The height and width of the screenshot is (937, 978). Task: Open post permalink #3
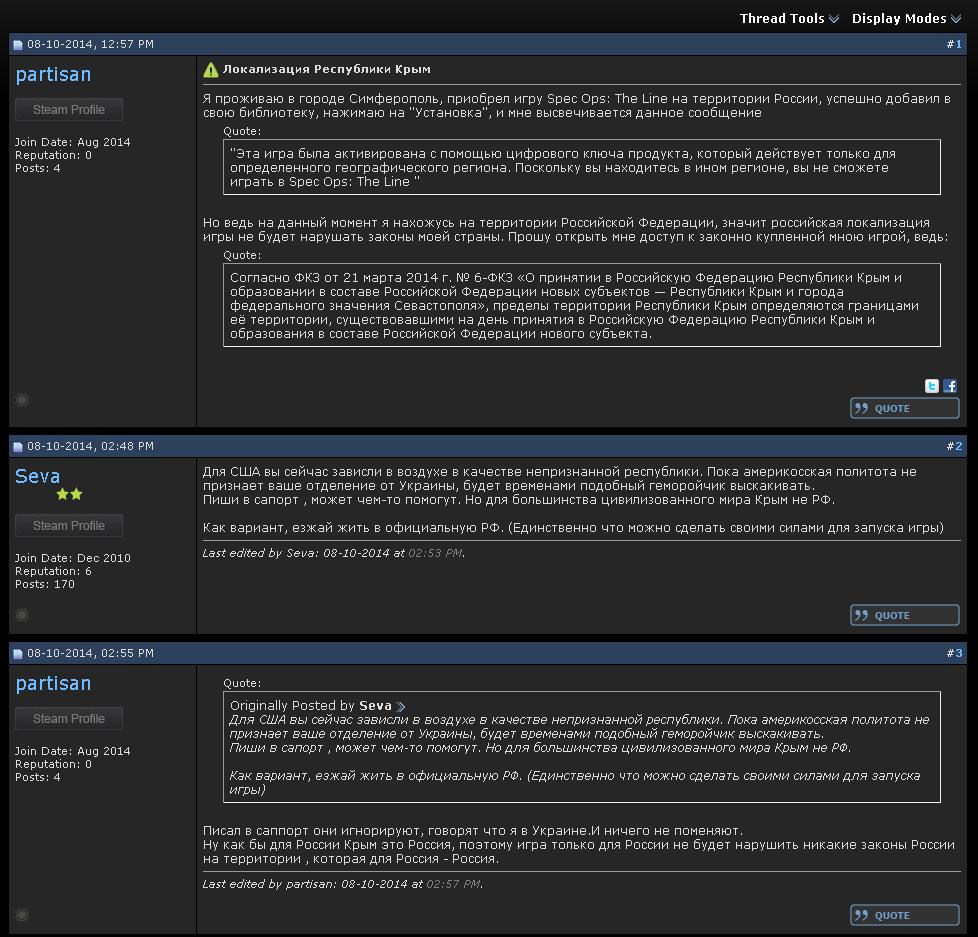[954, 653]
